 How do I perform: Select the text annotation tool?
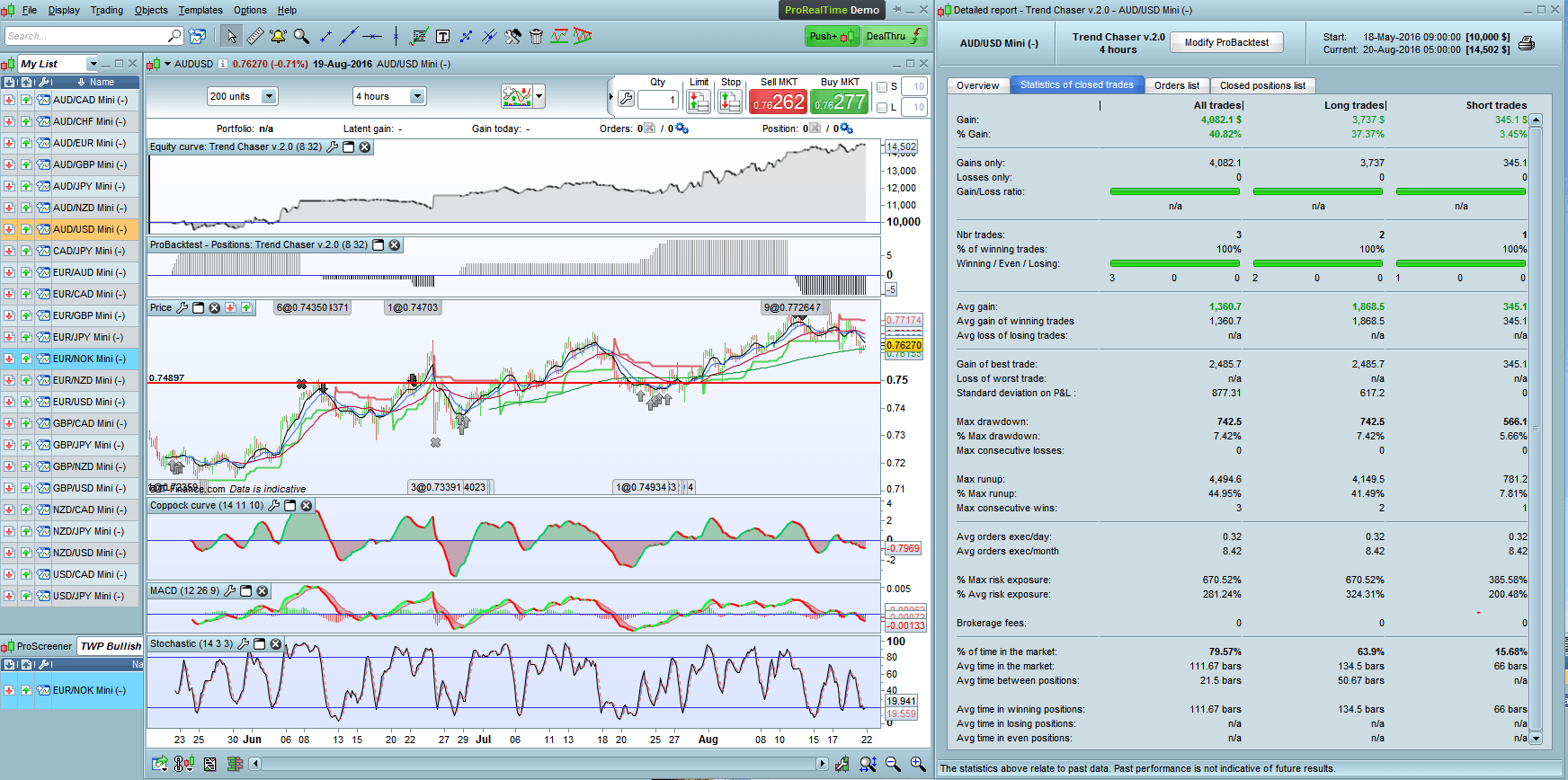tap(442, 36)
